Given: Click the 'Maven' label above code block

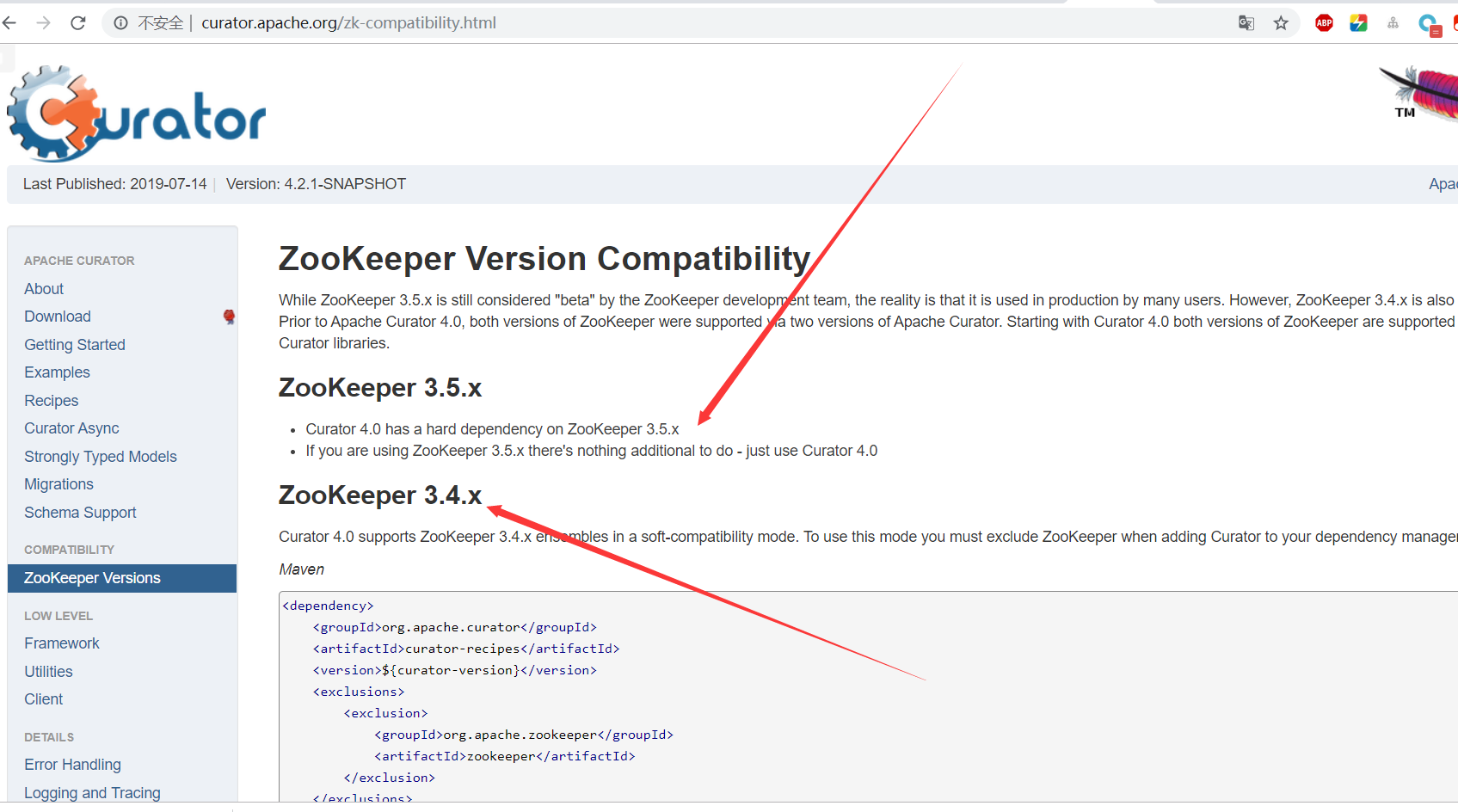Looking at the screenshot, I should coord(301,569).
